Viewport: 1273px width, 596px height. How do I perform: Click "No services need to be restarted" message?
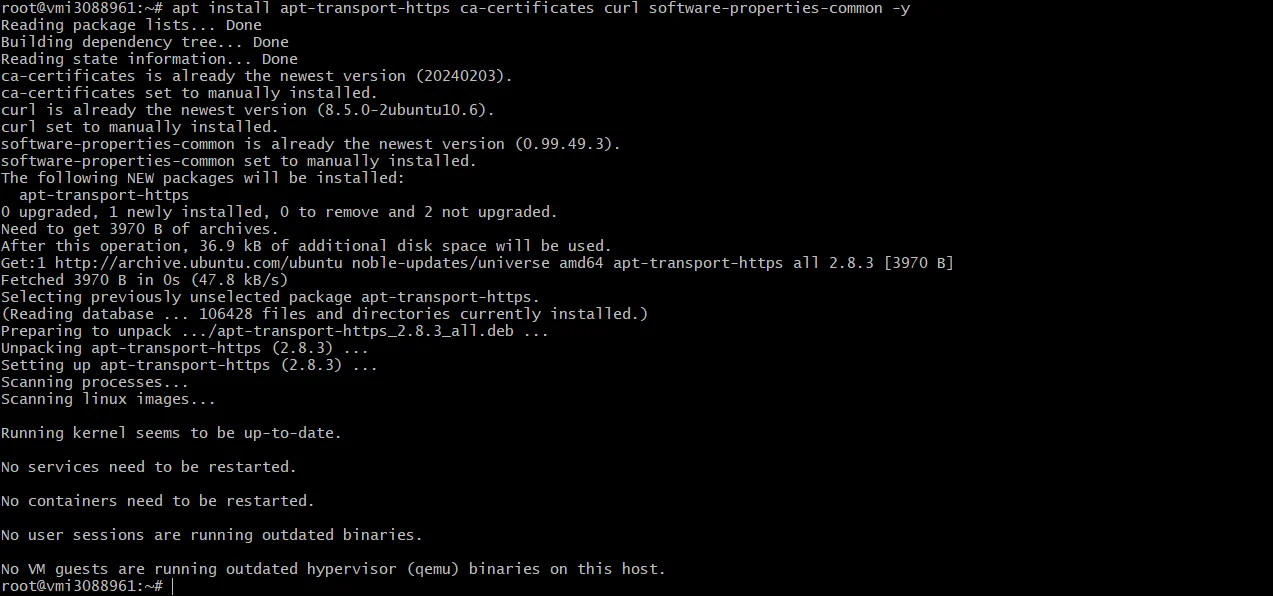click(x=149, y=467)
